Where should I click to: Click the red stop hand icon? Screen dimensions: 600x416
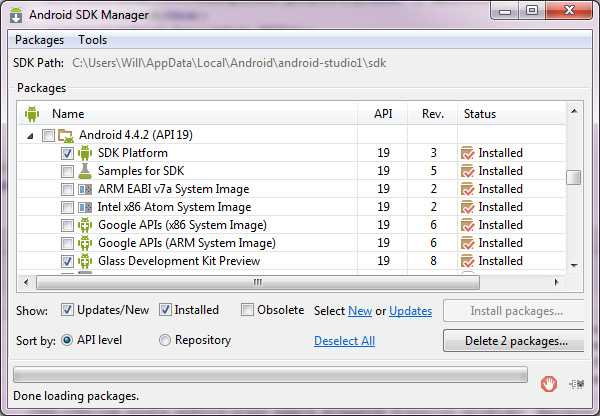point(548,383)
